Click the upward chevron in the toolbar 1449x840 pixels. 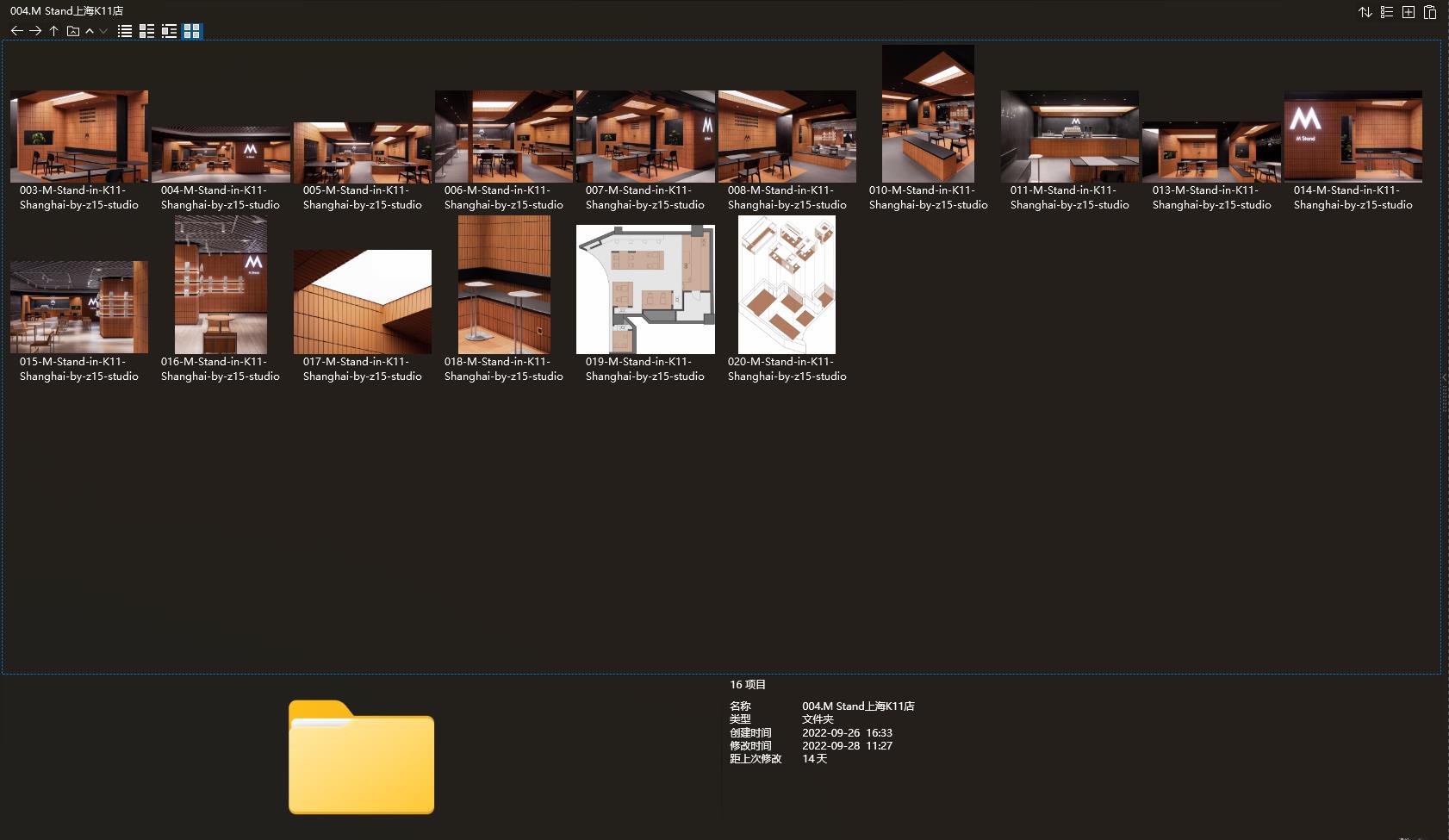click(90, 31)
